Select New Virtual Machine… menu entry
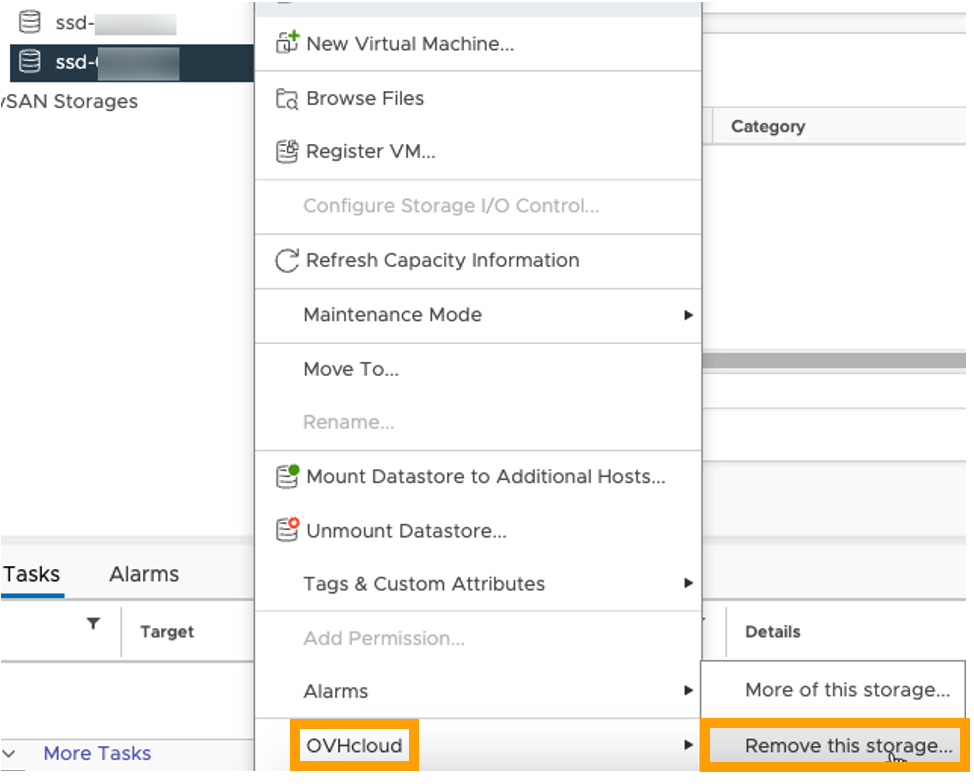Screen dimensions: 974x784 [x=478, y=43]
